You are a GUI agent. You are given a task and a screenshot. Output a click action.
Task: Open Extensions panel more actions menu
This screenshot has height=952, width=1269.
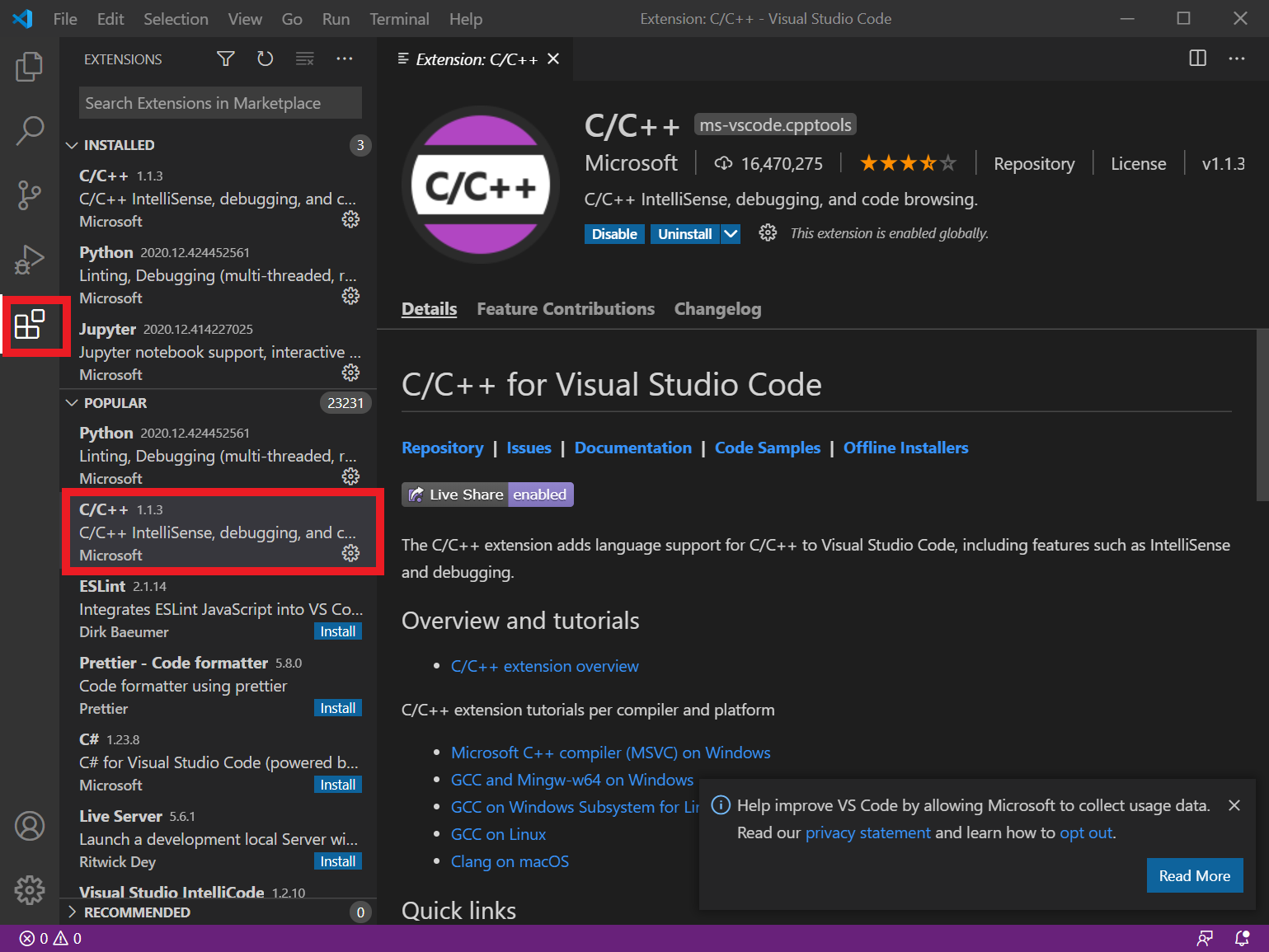(345, 59)
